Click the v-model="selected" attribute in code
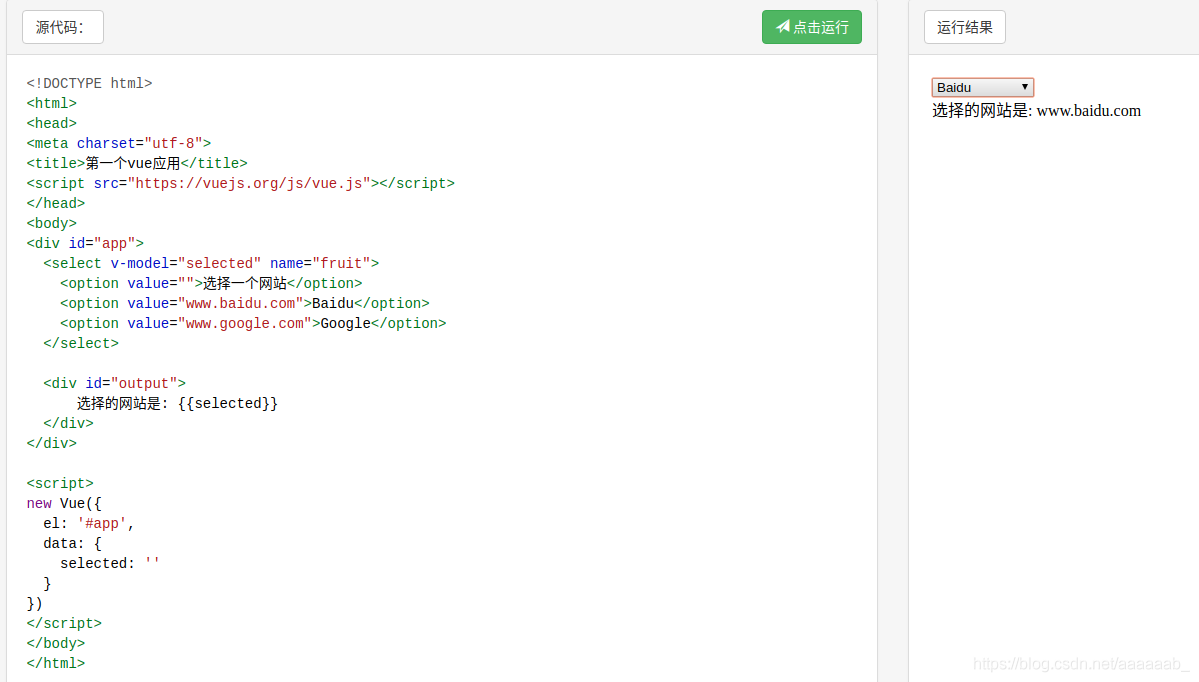This screenshot has width=1199, height=682. [x=185, y=263]
